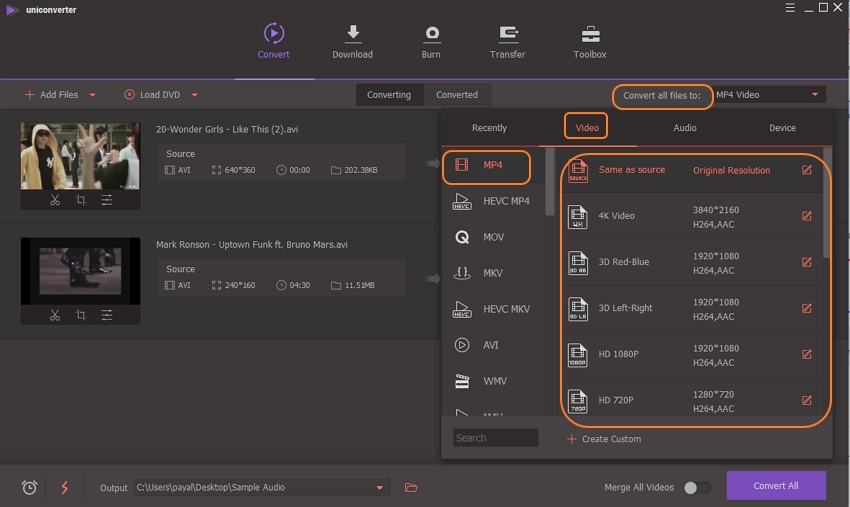This screenshot has height=507, width=850.
Task: Open the Transfer section
Action: pyautogui.click(x=507, y=41)
